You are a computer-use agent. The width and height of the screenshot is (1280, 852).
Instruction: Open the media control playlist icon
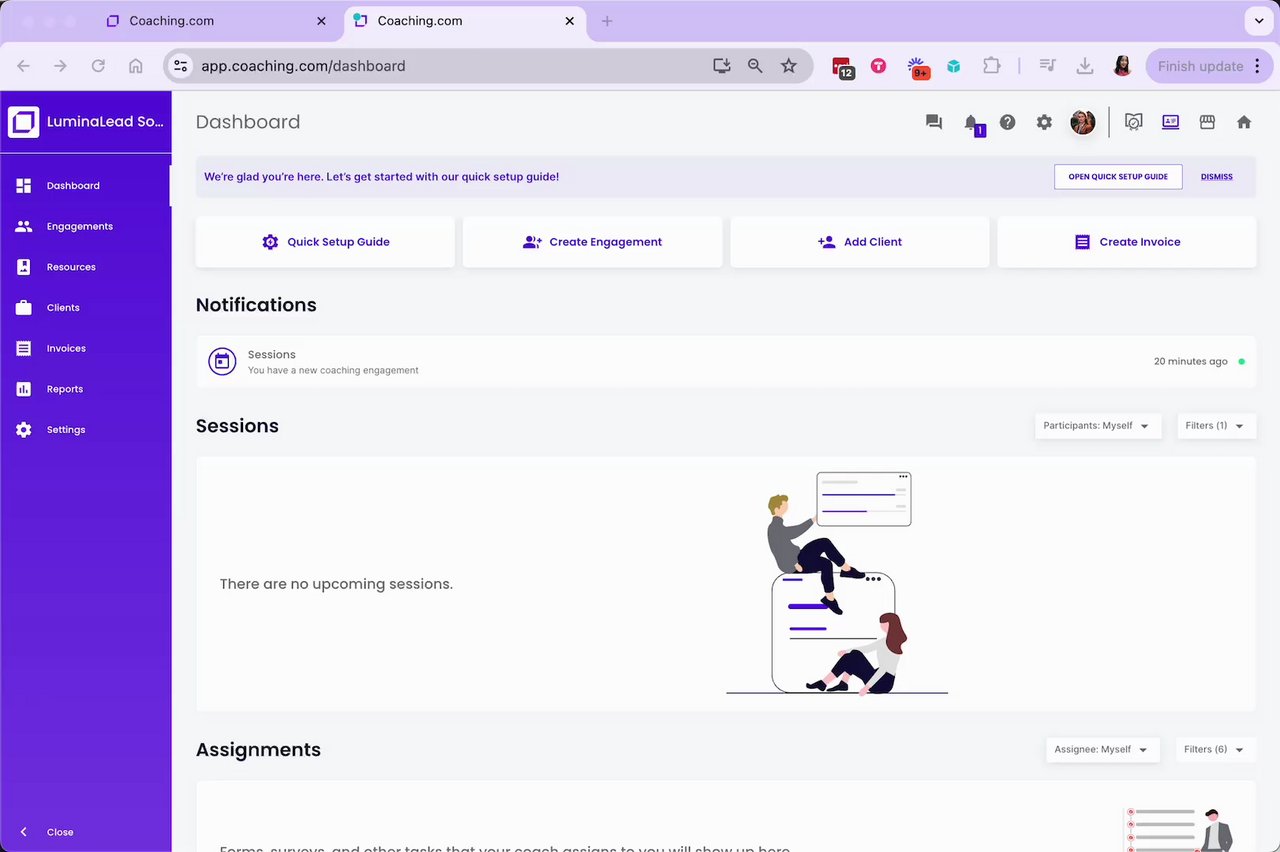(x=1047, y=66)
